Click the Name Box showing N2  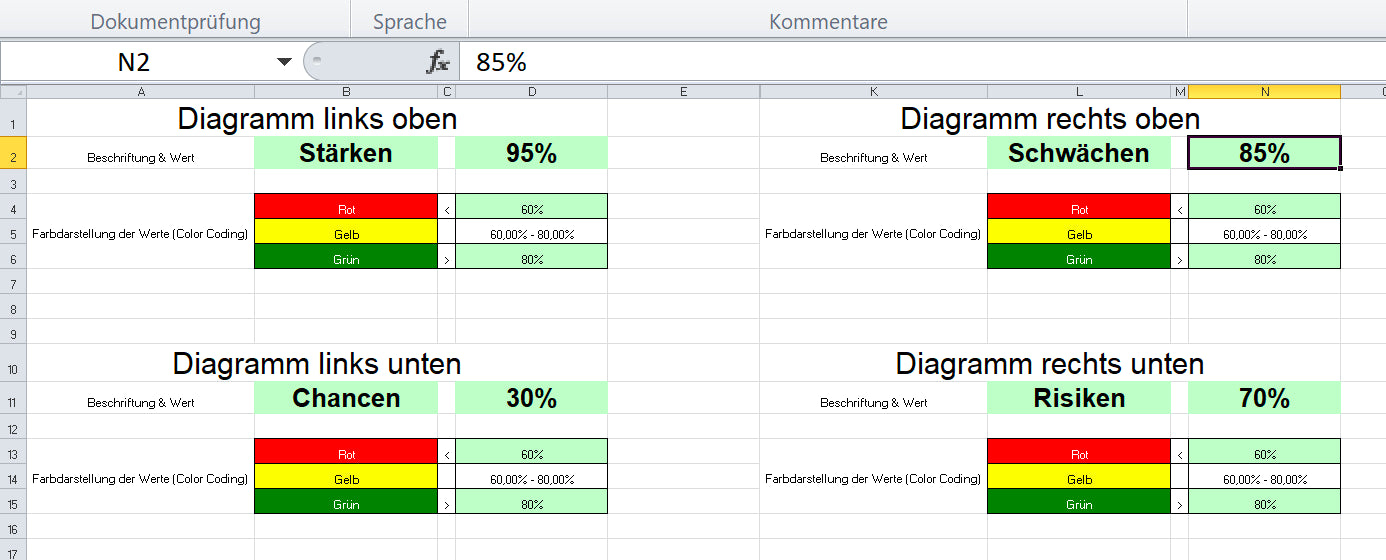134,62
